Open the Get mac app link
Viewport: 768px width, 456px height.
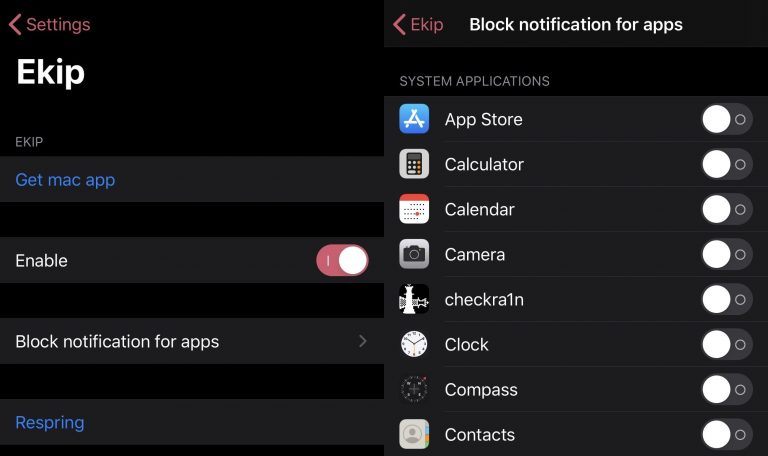pyautogui.click(x=65, y=180)
